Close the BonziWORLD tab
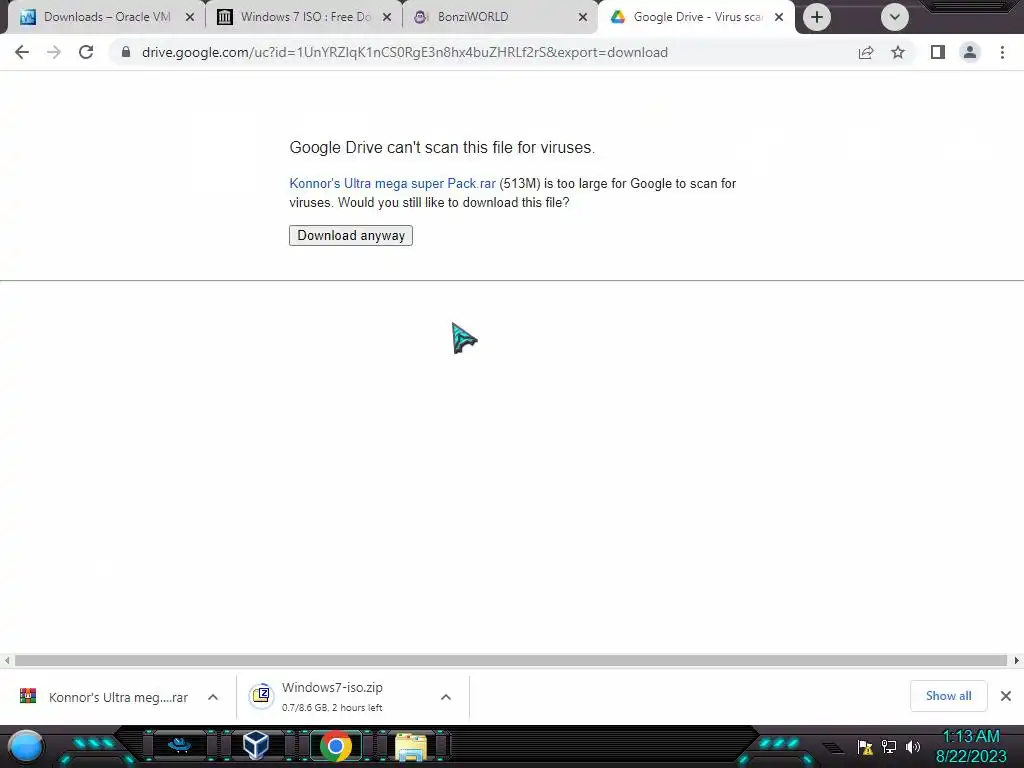The image size is (1024, 768). click(583, 17)
